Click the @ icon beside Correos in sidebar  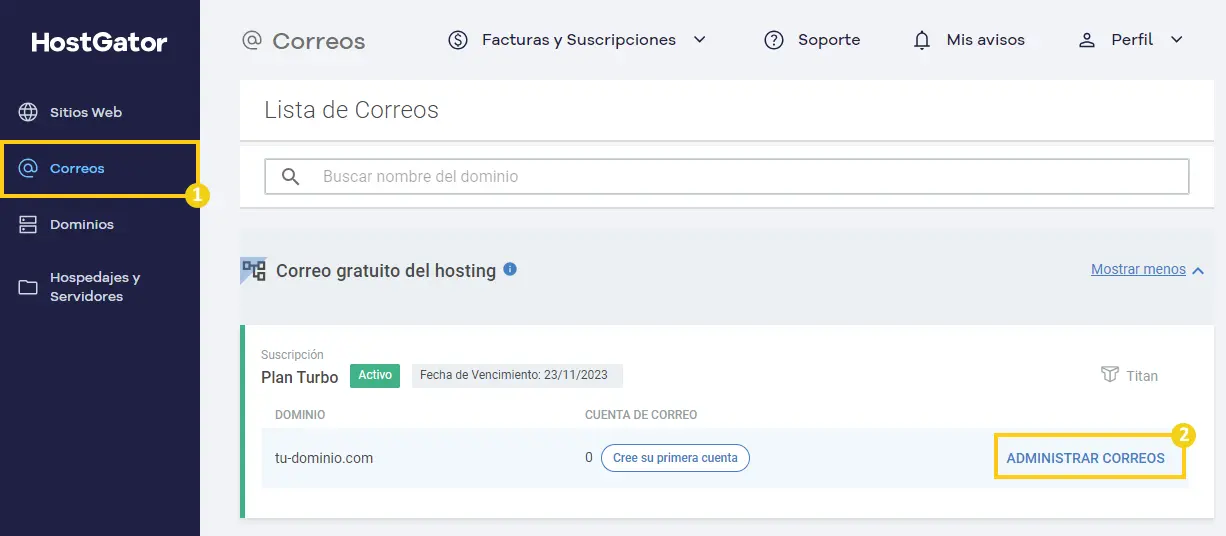(29, 168)
